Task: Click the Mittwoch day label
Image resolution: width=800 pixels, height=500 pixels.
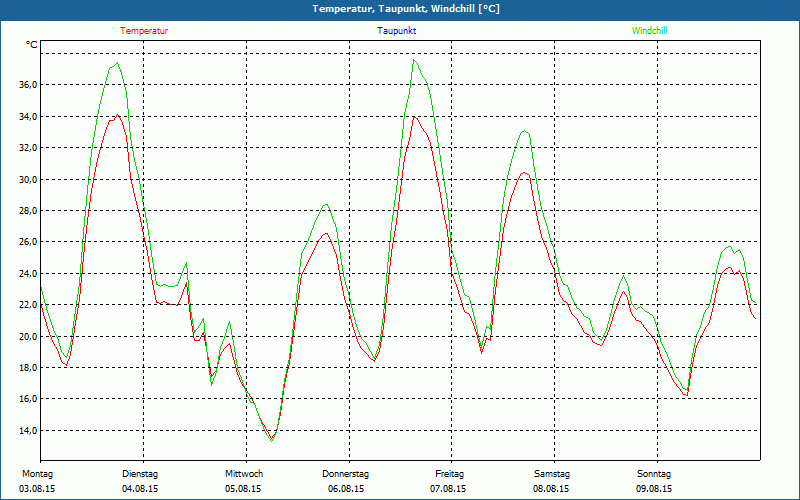Action: (244, 474)
